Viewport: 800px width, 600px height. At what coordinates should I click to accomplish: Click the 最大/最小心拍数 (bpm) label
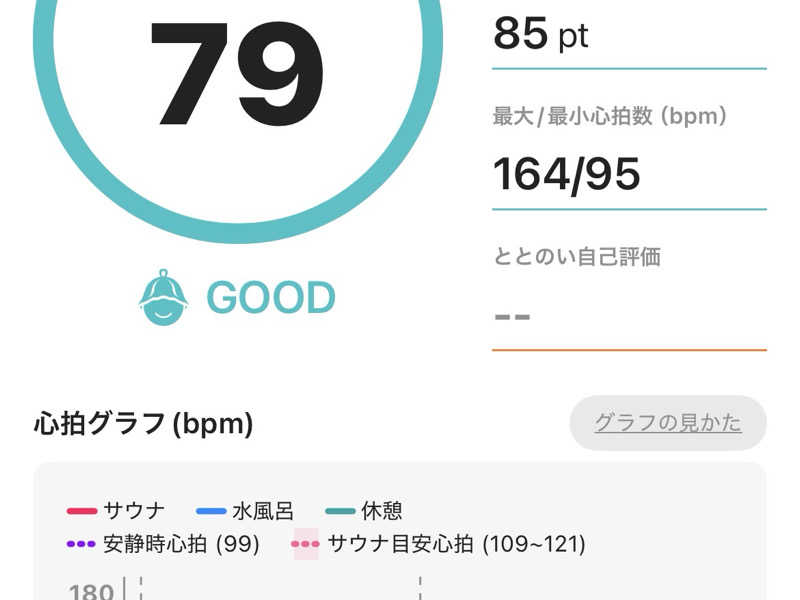610,116
